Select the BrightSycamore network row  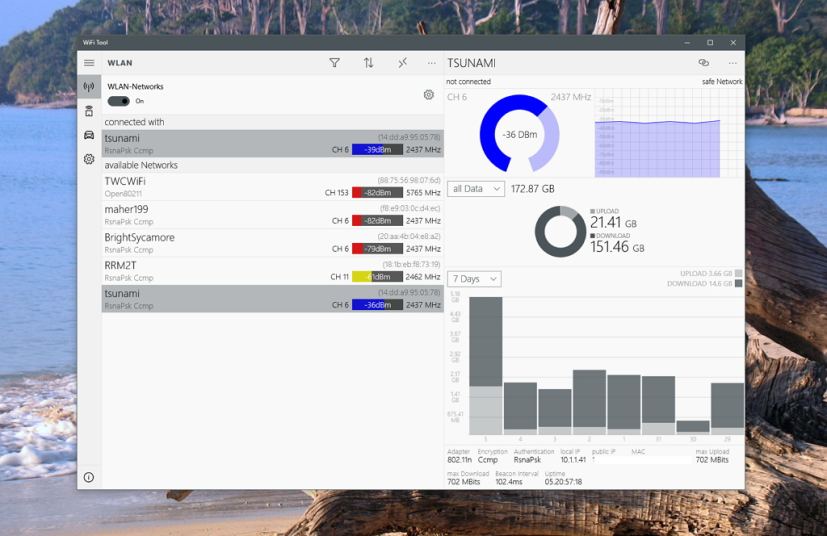coord(272,243)
